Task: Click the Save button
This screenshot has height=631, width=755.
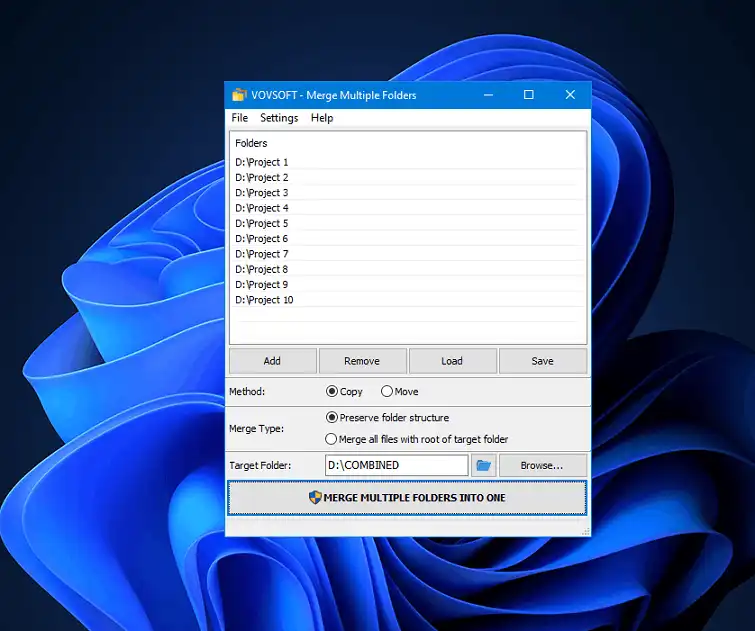Action: pyautogui.click(x=542, y=361)
